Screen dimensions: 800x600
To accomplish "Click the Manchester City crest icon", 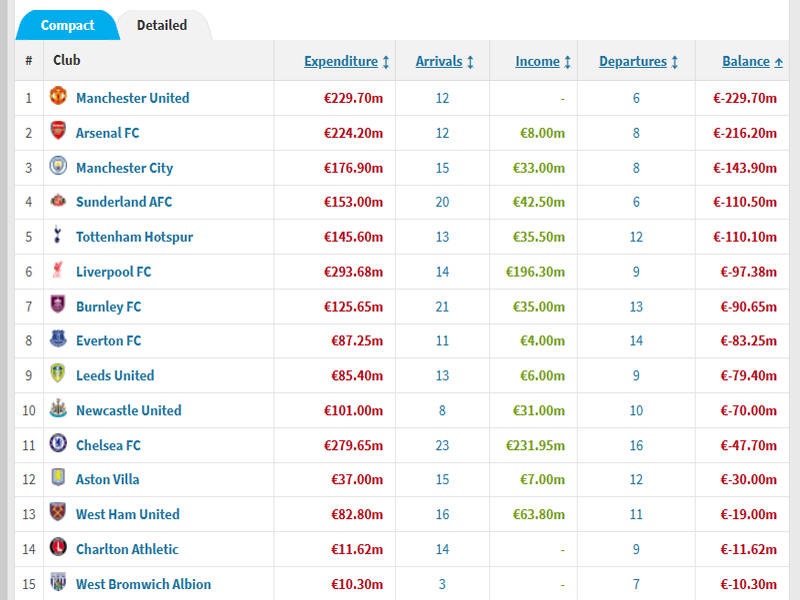I will click(x=58, y=167).
